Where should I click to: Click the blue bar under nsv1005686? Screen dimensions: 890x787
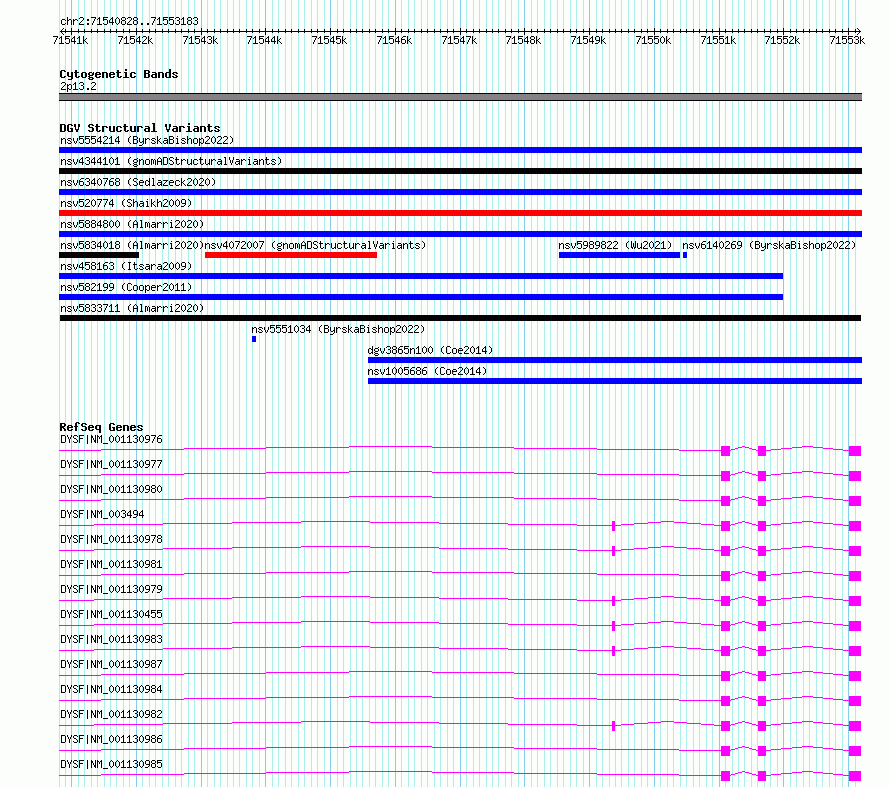point(615,381)
